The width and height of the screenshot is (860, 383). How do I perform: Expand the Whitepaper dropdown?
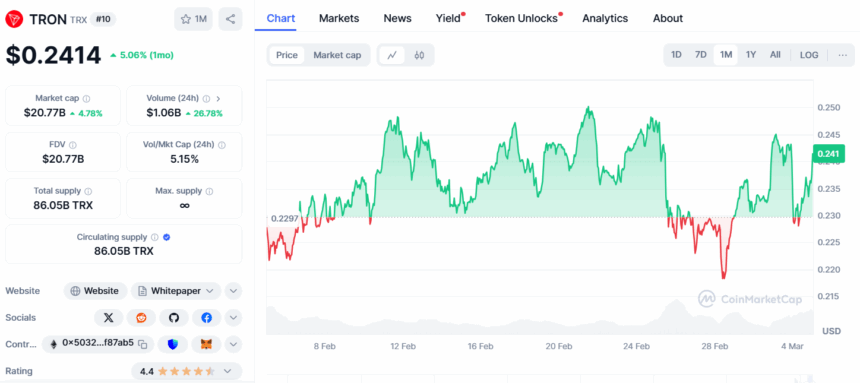(176, 291)
